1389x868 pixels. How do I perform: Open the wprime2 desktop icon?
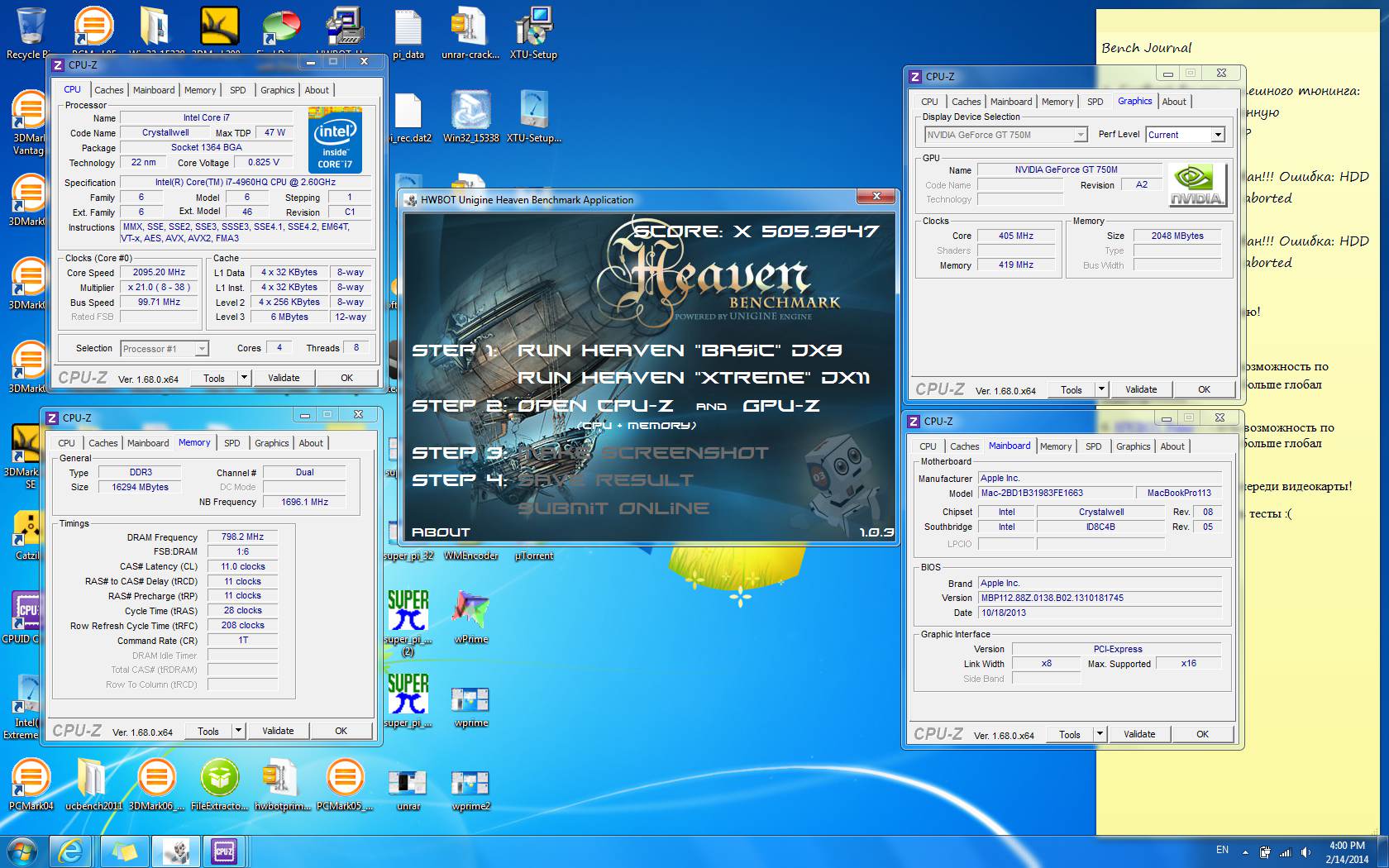tap(470, 789)
